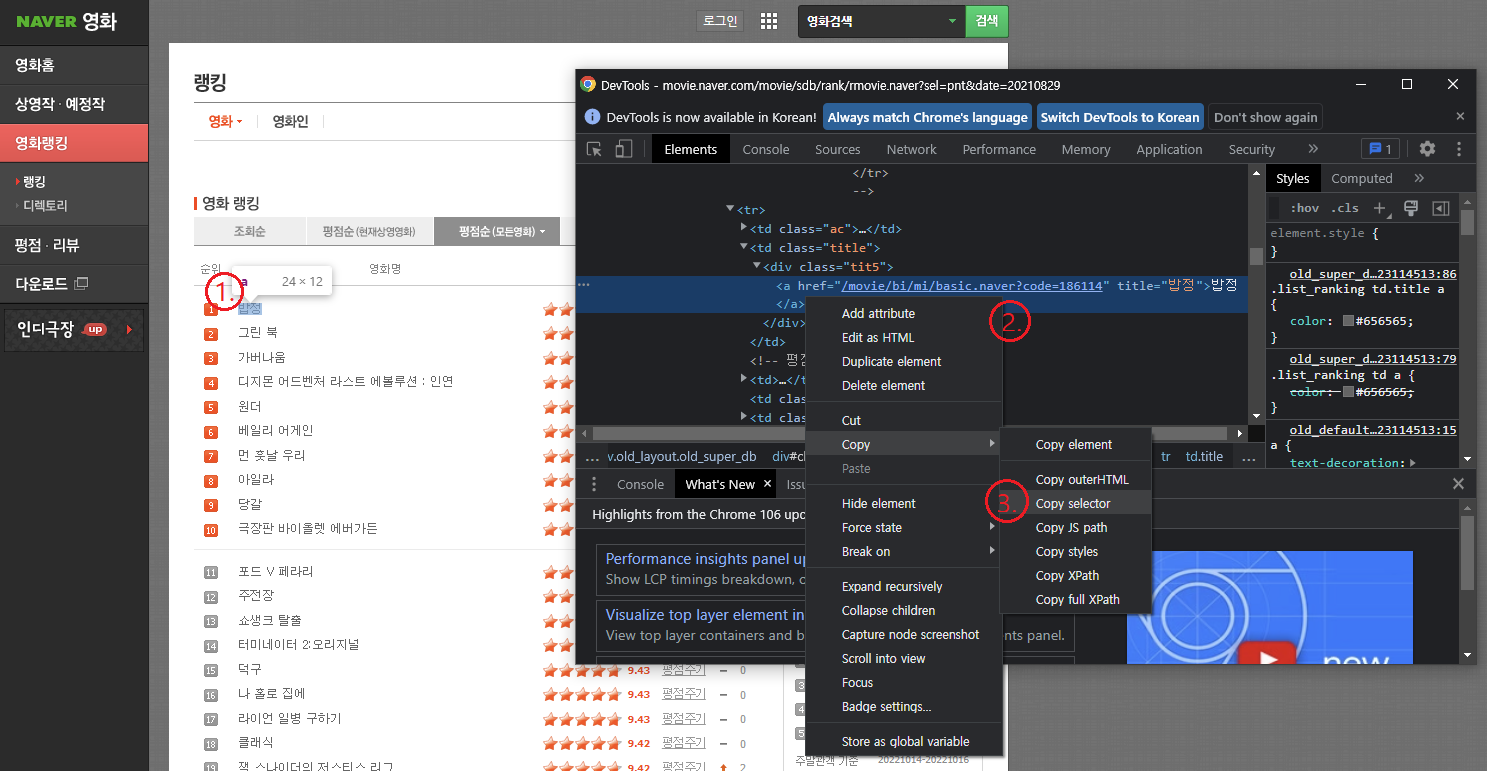Click the new style rule plus icon
Viewport: 1487px width, 771px height.
point(1379,208)
